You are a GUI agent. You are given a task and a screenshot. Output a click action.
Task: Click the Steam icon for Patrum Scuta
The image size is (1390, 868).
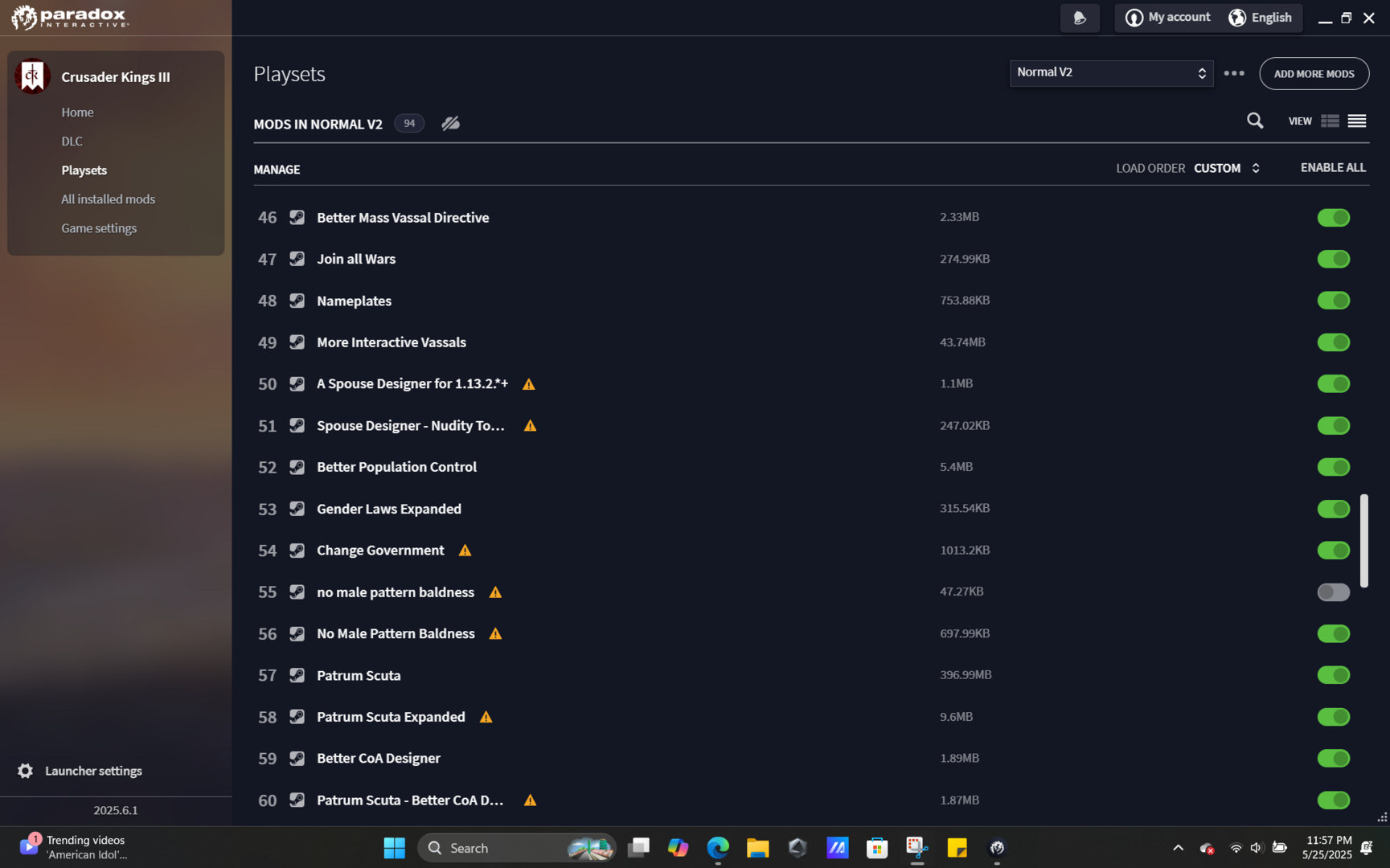pyautogui.click(x=297, y=675)
